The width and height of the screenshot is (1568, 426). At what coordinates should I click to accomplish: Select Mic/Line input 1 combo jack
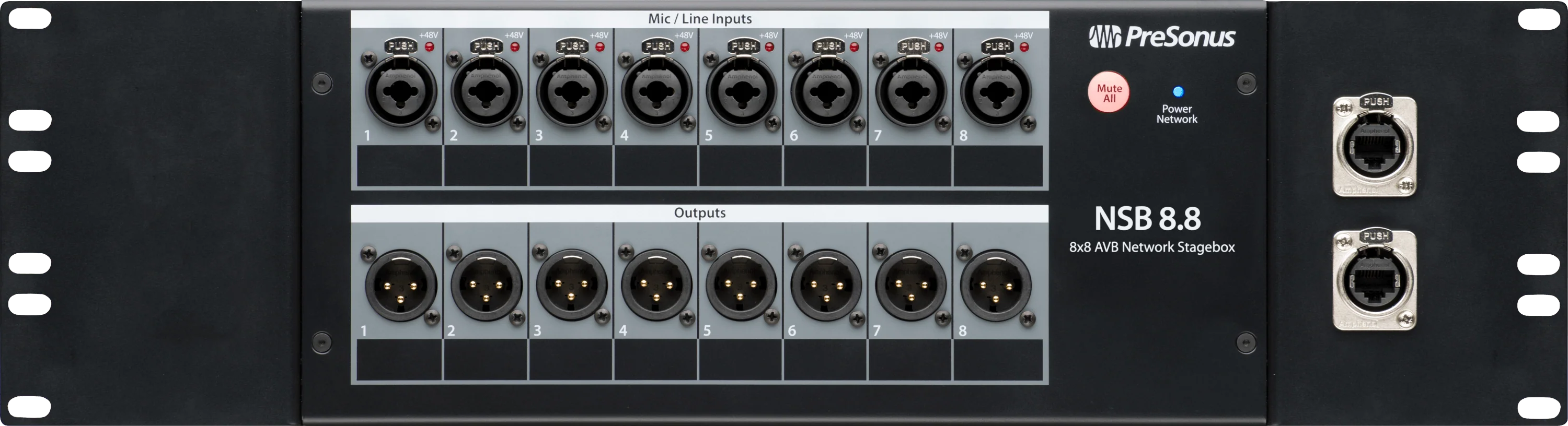(400, 91)
